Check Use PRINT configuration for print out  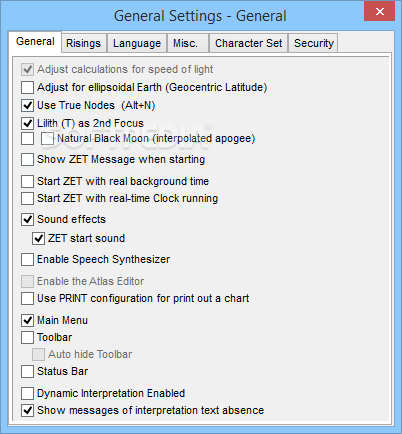tap(27, 299)
